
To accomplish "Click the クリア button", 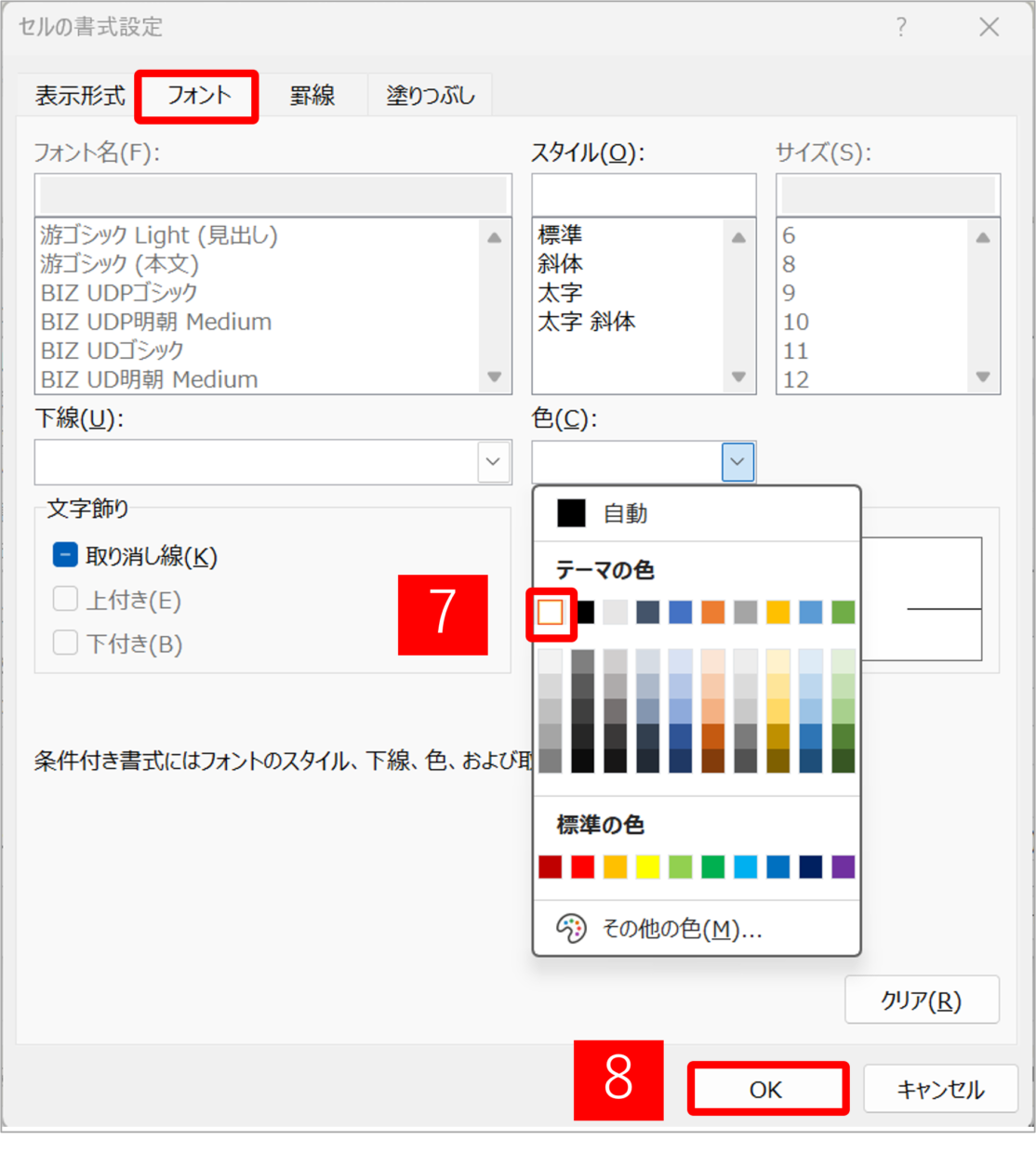I will (922, 1000).
